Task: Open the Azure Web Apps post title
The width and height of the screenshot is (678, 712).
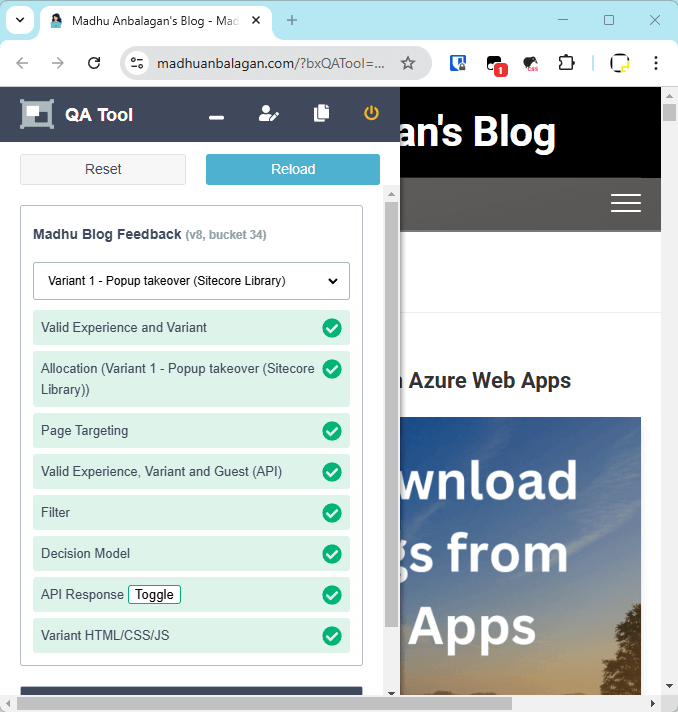Action: [x=485, y=381]
